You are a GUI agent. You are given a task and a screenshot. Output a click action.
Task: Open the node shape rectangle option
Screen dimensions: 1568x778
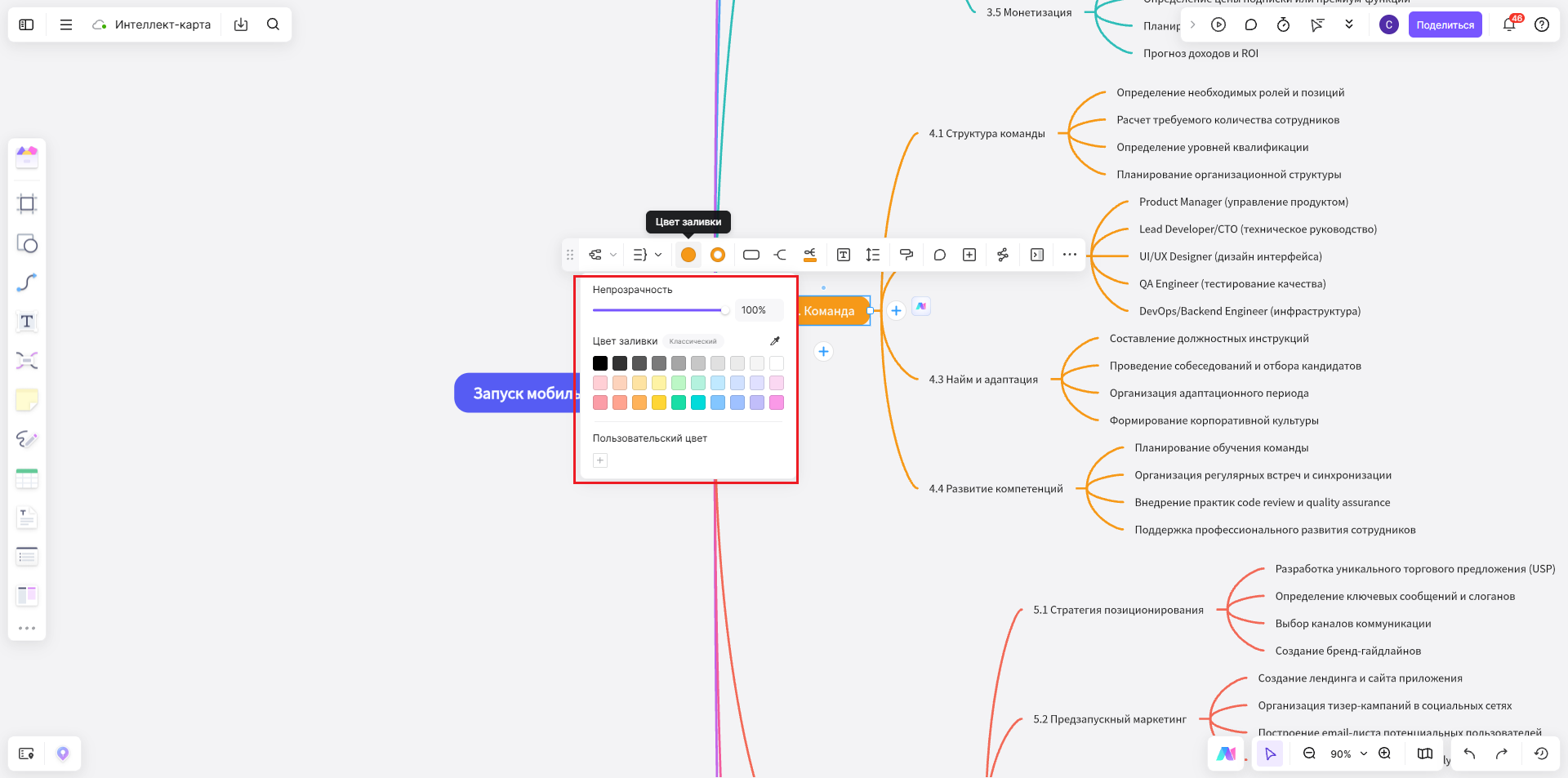tap(751, 255)
